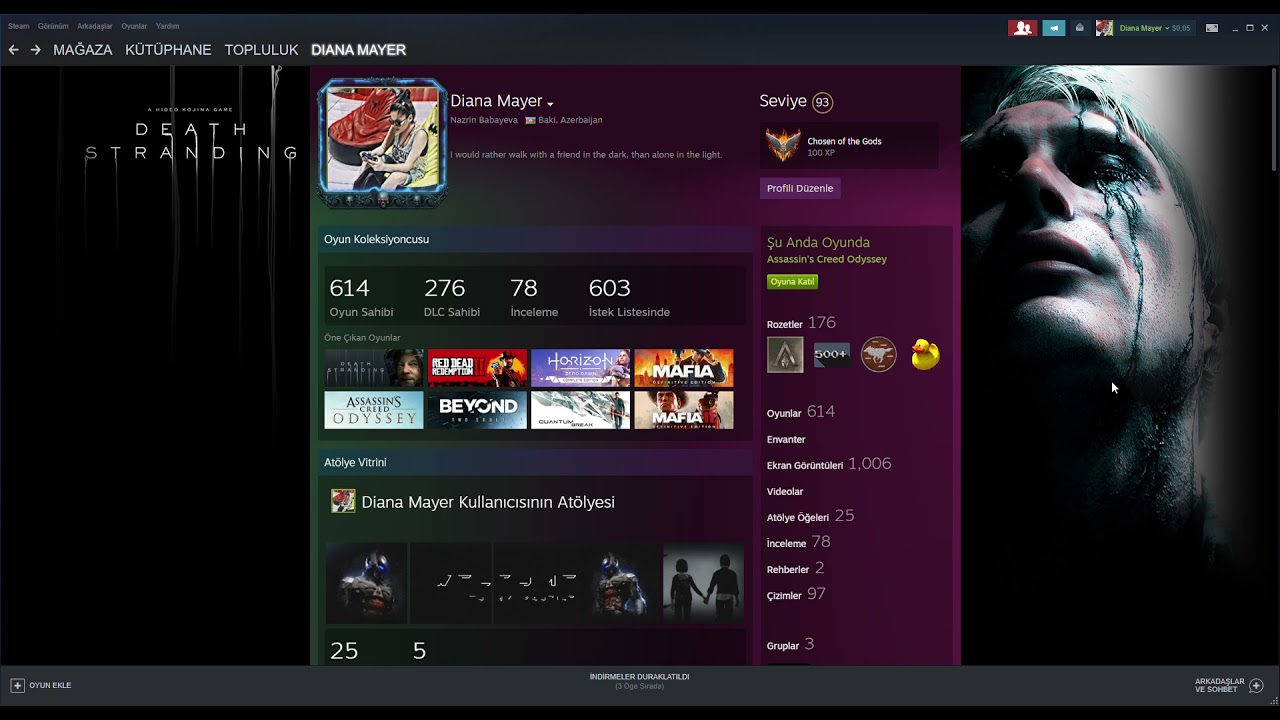Image resolution: width=1280 pixels, height=720 pixels.
Task: Open Mafia II bottom row thumbnail
Action: [684, 410]
